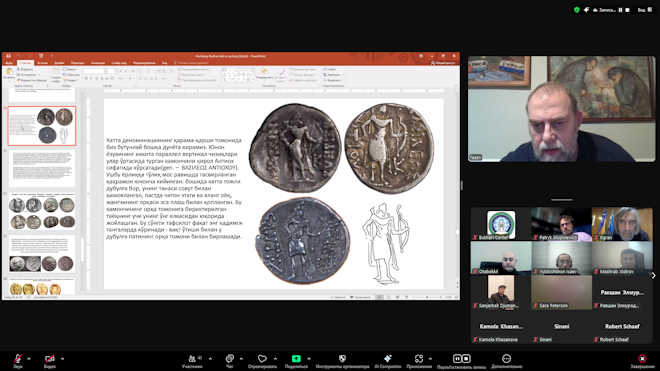Open Host tools shield icon
The height and width of the screenshot is (371, 660).
342,359
